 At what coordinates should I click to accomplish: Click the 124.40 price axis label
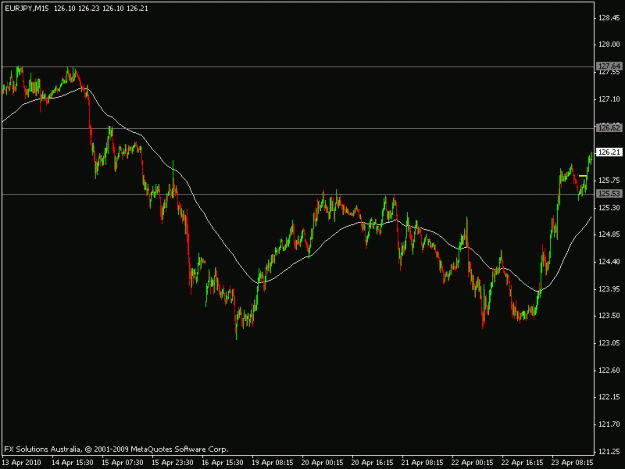[609, 262]
